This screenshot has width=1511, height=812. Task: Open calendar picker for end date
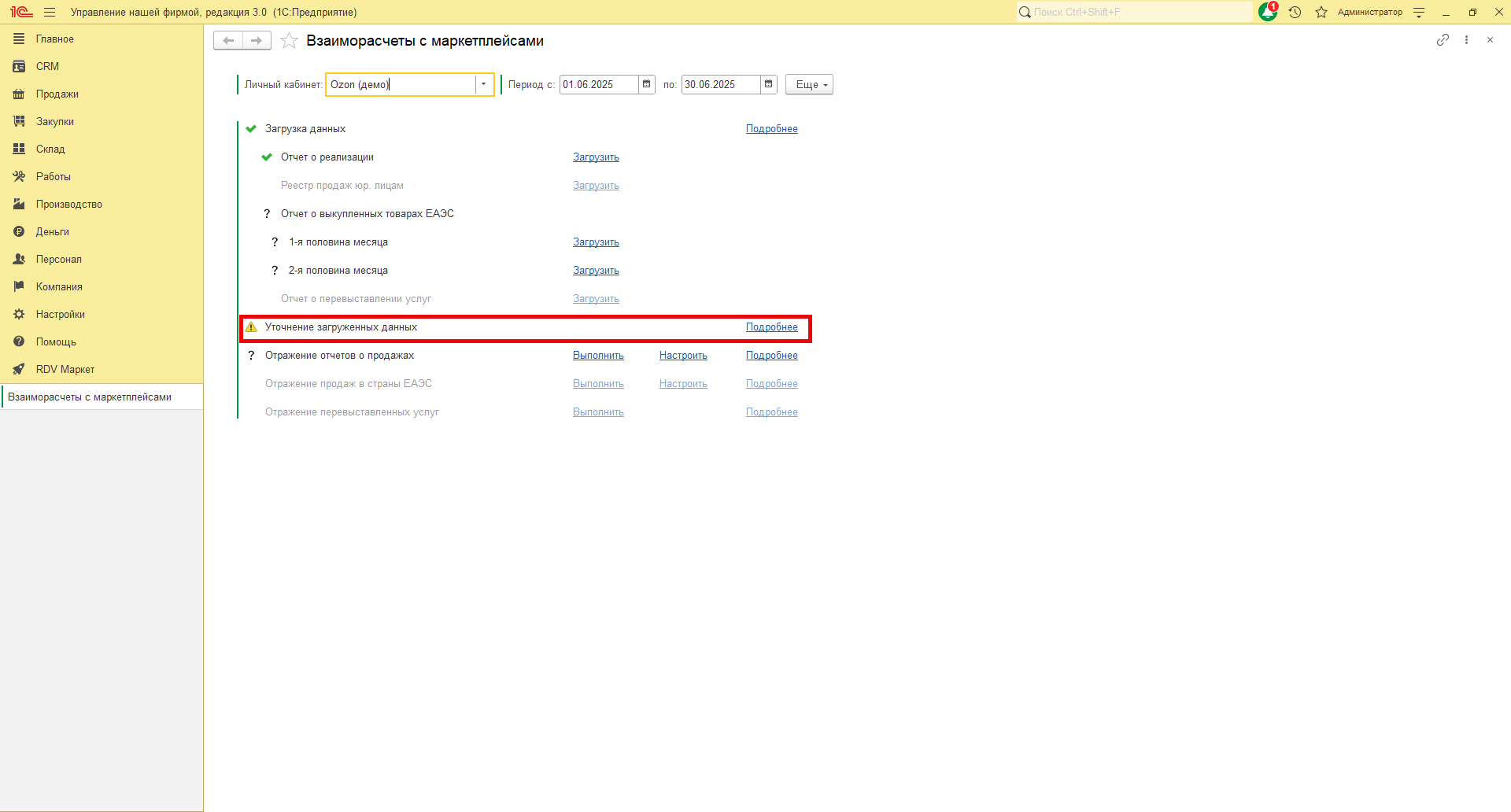[769, 84]
